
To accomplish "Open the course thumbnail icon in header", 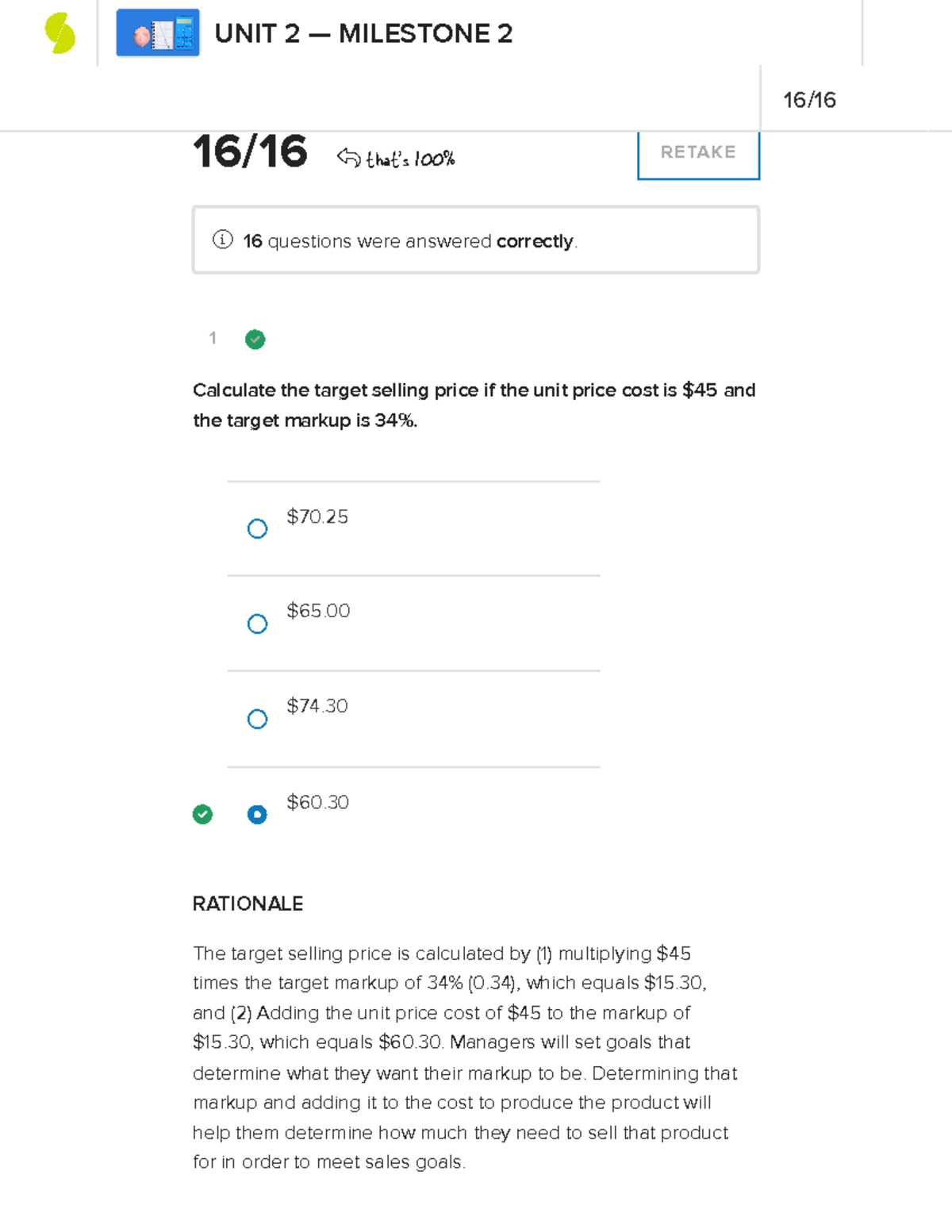I will pos(158,33).
